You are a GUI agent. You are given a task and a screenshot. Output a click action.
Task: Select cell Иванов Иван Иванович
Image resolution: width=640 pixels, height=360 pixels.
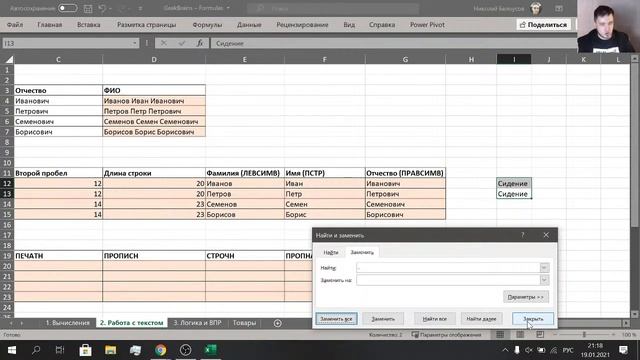[154, 101]
